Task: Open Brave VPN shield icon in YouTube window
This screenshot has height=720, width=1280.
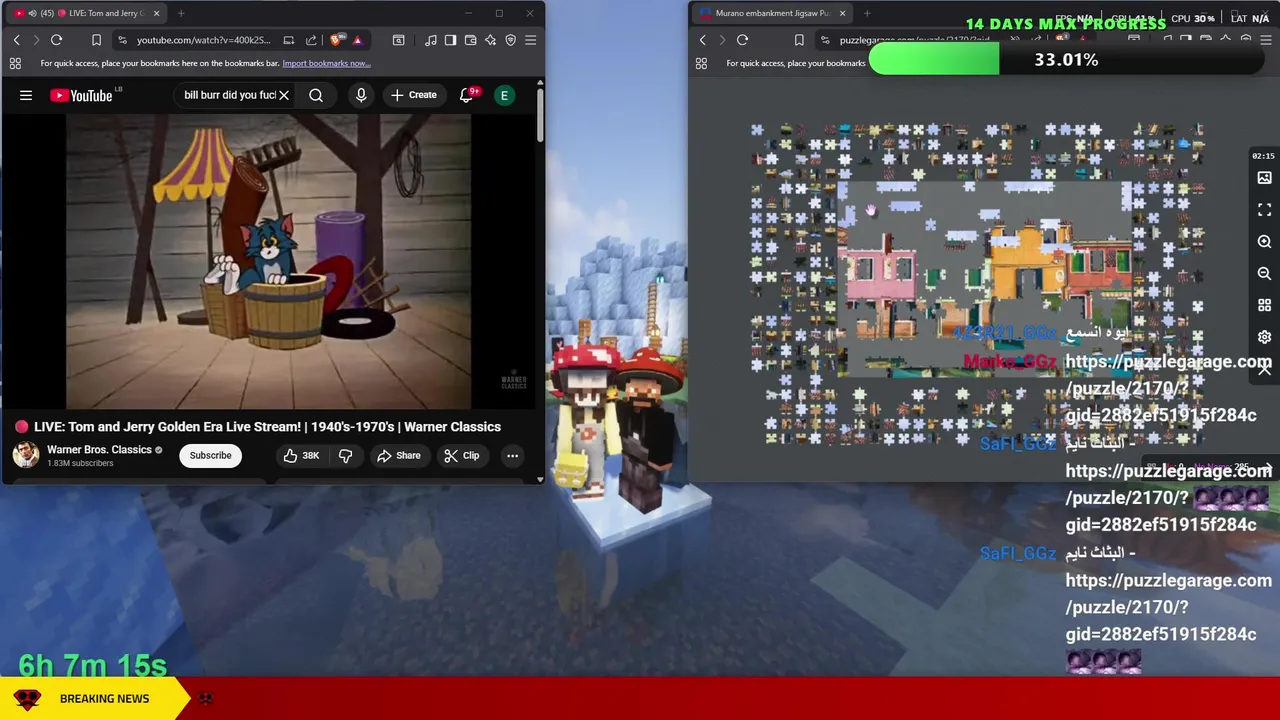Action: coord(511,40)
